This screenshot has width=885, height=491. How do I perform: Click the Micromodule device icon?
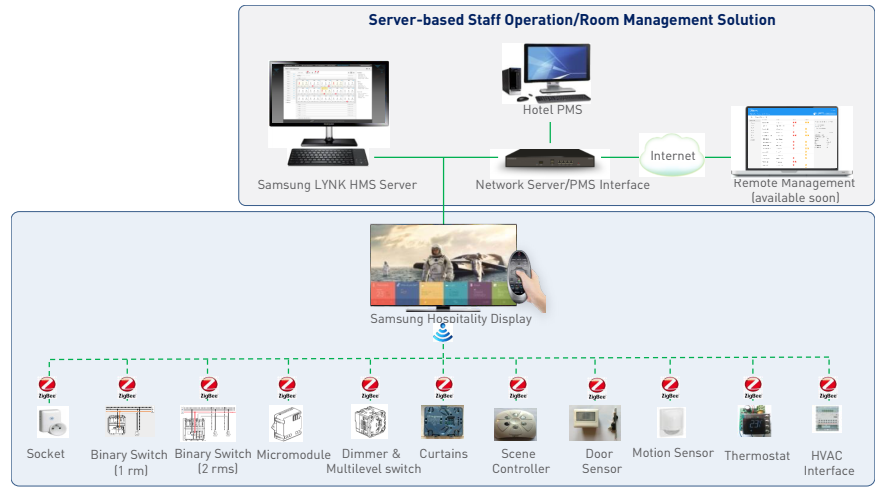[x=287, y=423]
